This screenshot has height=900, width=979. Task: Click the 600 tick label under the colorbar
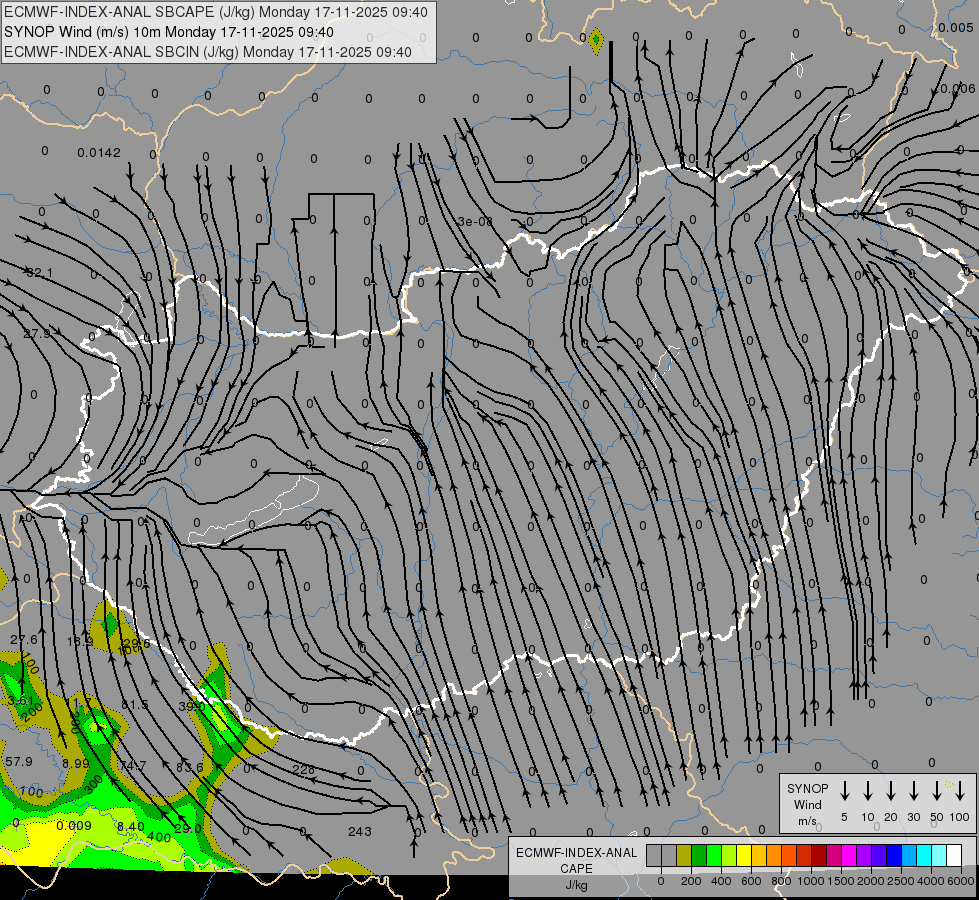click(751, 881)
